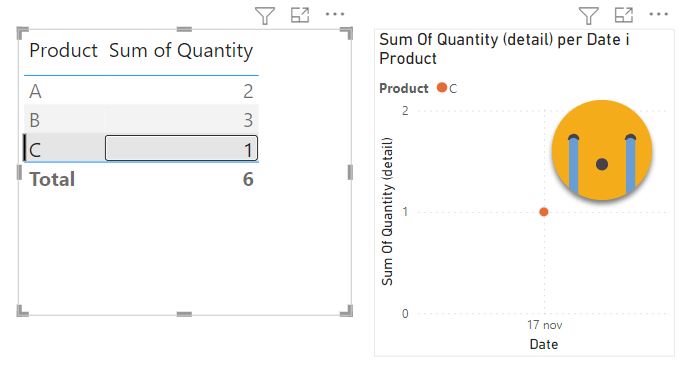Sort by the Product column header
The width and height of the screenshot is (687, 368).
click(64, 50)
